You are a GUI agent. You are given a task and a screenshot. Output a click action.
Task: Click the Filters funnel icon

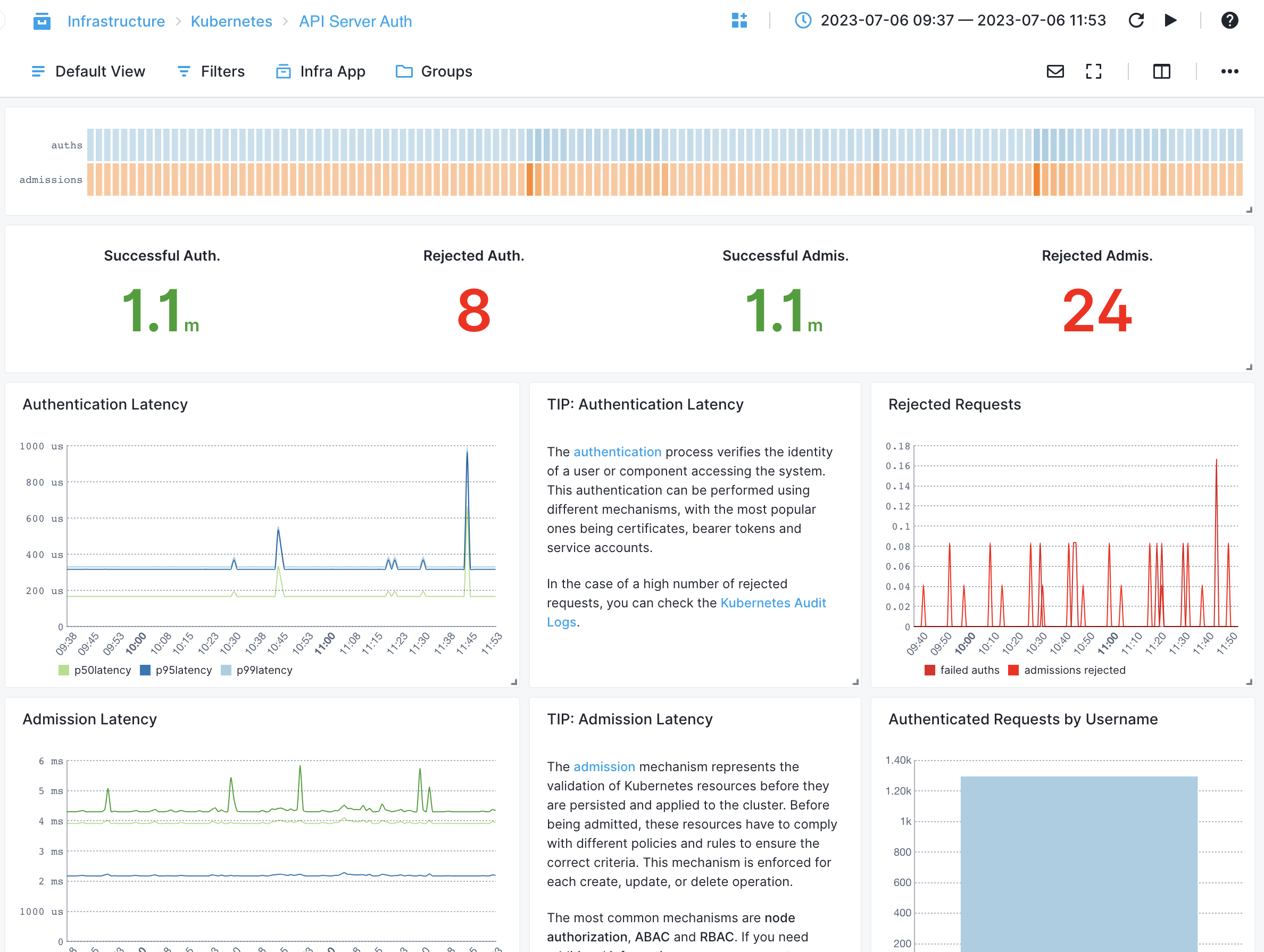[184, 71]
